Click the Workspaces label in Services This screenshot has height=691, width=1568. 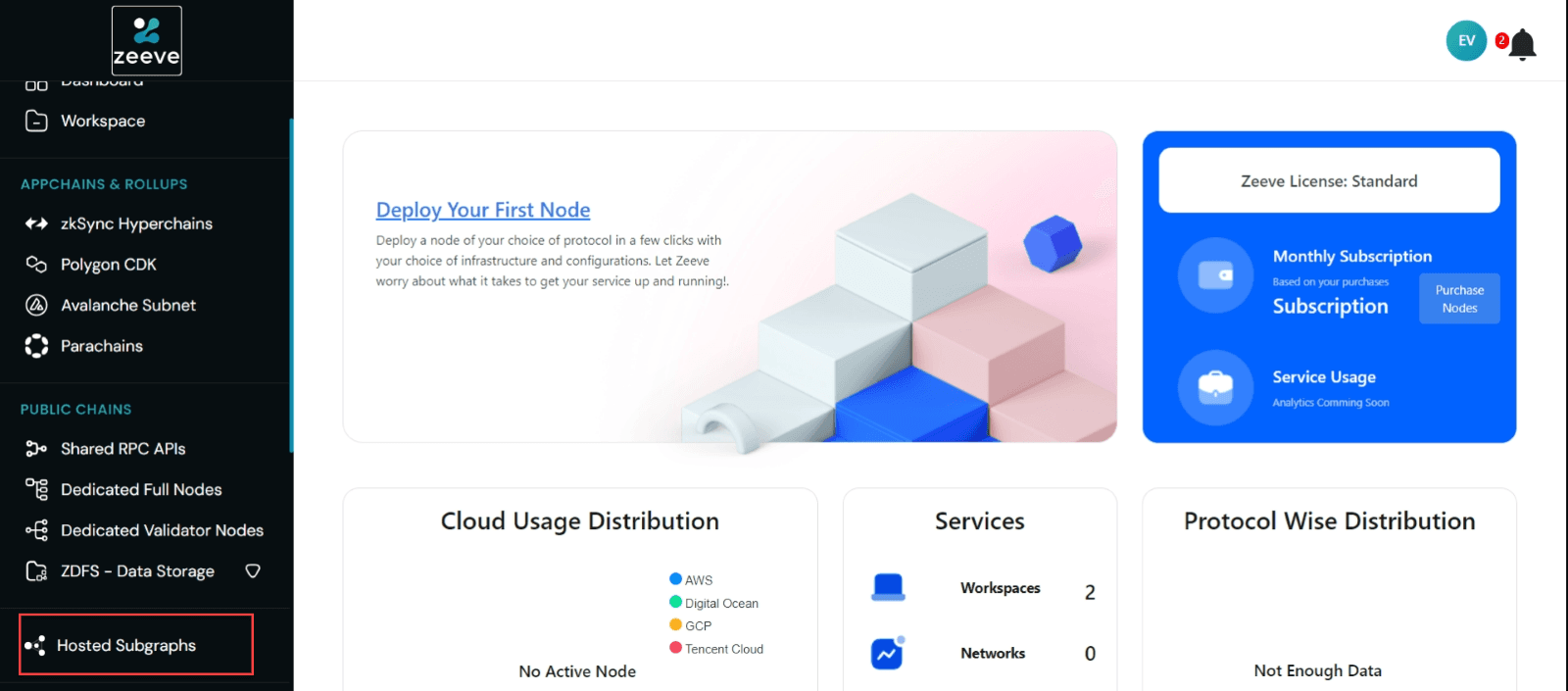coord(1001,588)
